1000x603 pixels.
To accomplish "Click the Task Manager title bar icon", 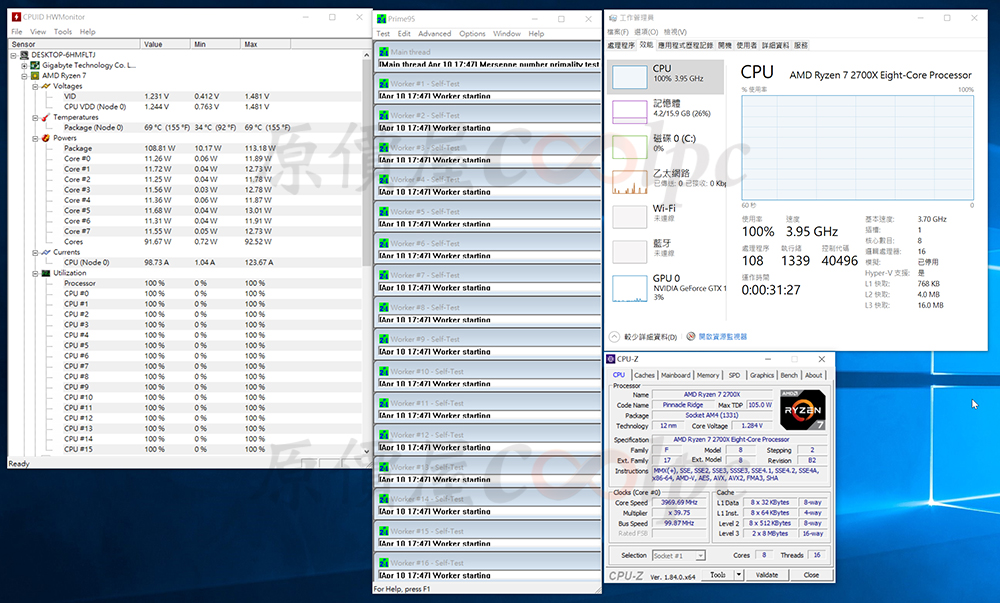I will coord(613,18).
